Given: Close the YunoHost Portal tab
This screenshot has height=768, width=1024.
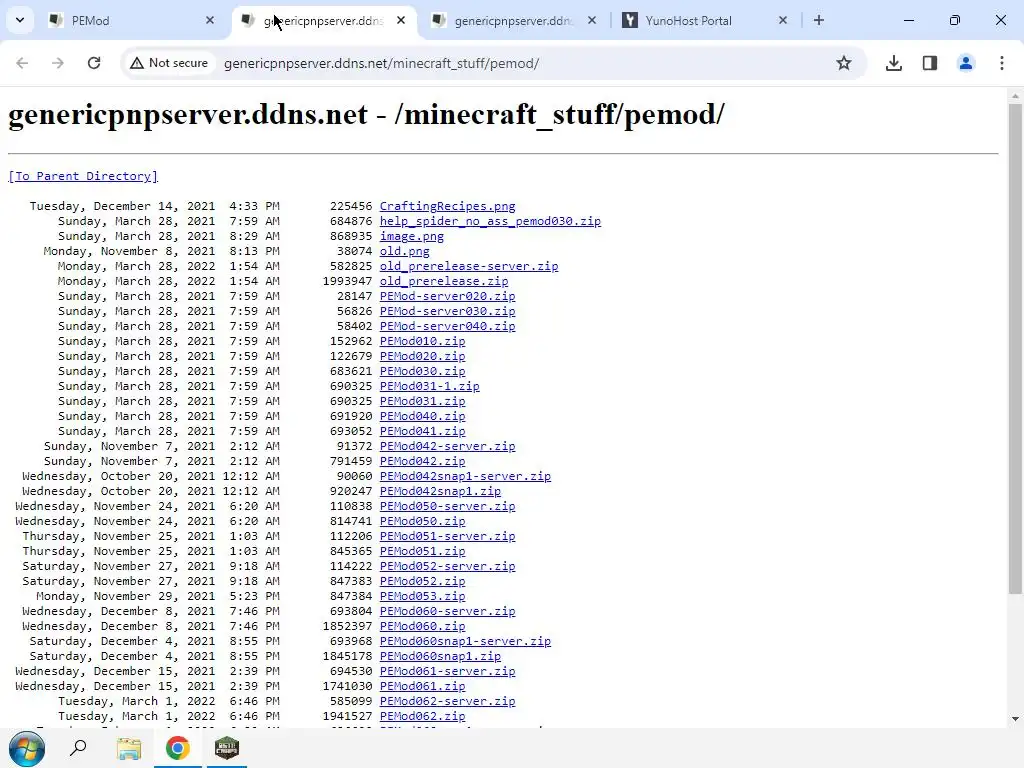Looking at the screenshot, I should pyautogui.click(x=783, y=20).
